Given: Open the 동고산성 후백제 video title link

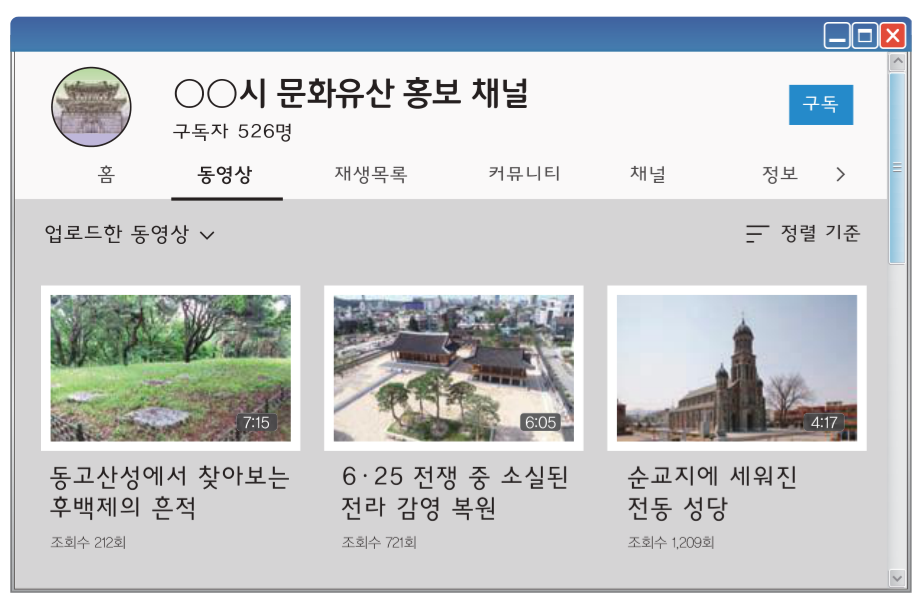Looking at the screenshot, I should (x=160, y=489).
